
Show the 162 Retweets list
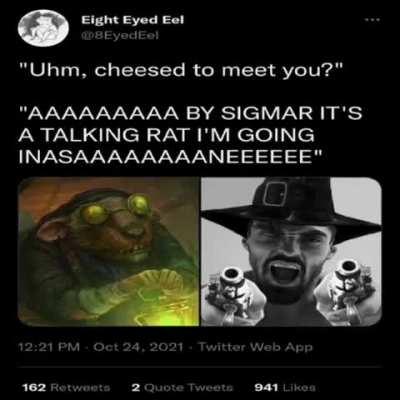pyautogui.click(x=66, y=387)
